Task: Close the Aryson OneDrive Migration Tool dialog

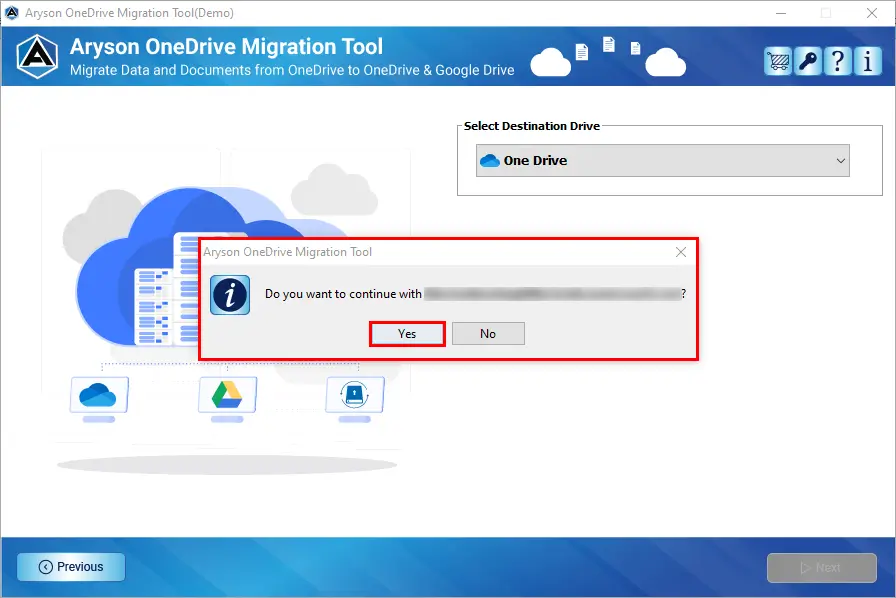Action: 681,252
